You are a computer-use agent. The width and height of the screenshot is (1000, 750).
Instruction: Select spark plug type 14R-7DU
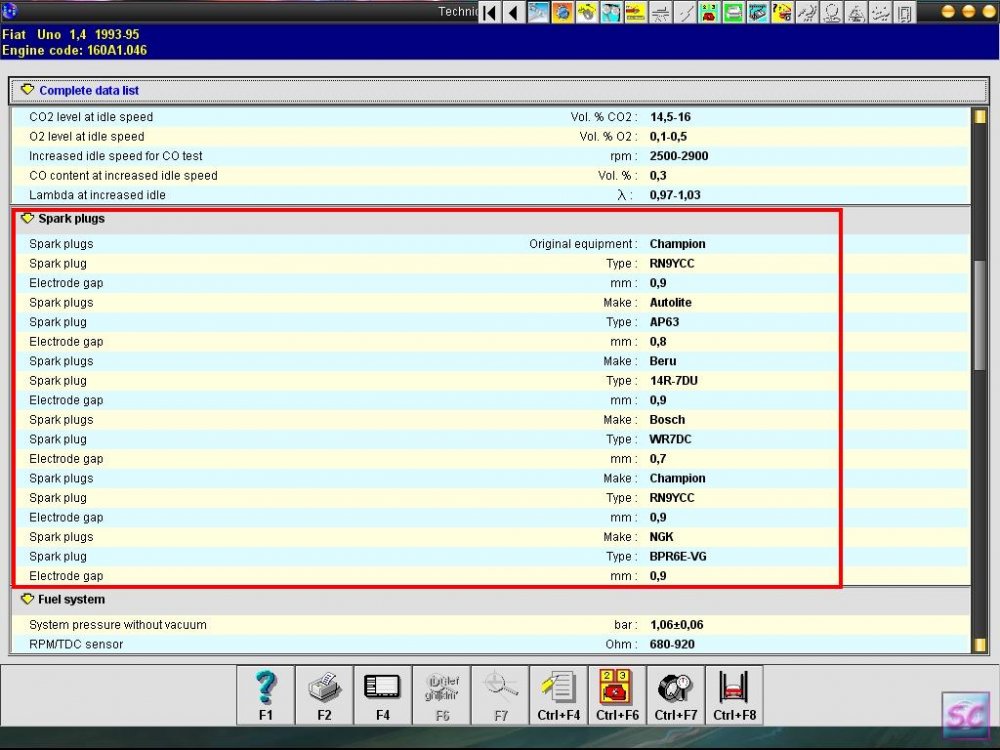click(x=673, y=381)
